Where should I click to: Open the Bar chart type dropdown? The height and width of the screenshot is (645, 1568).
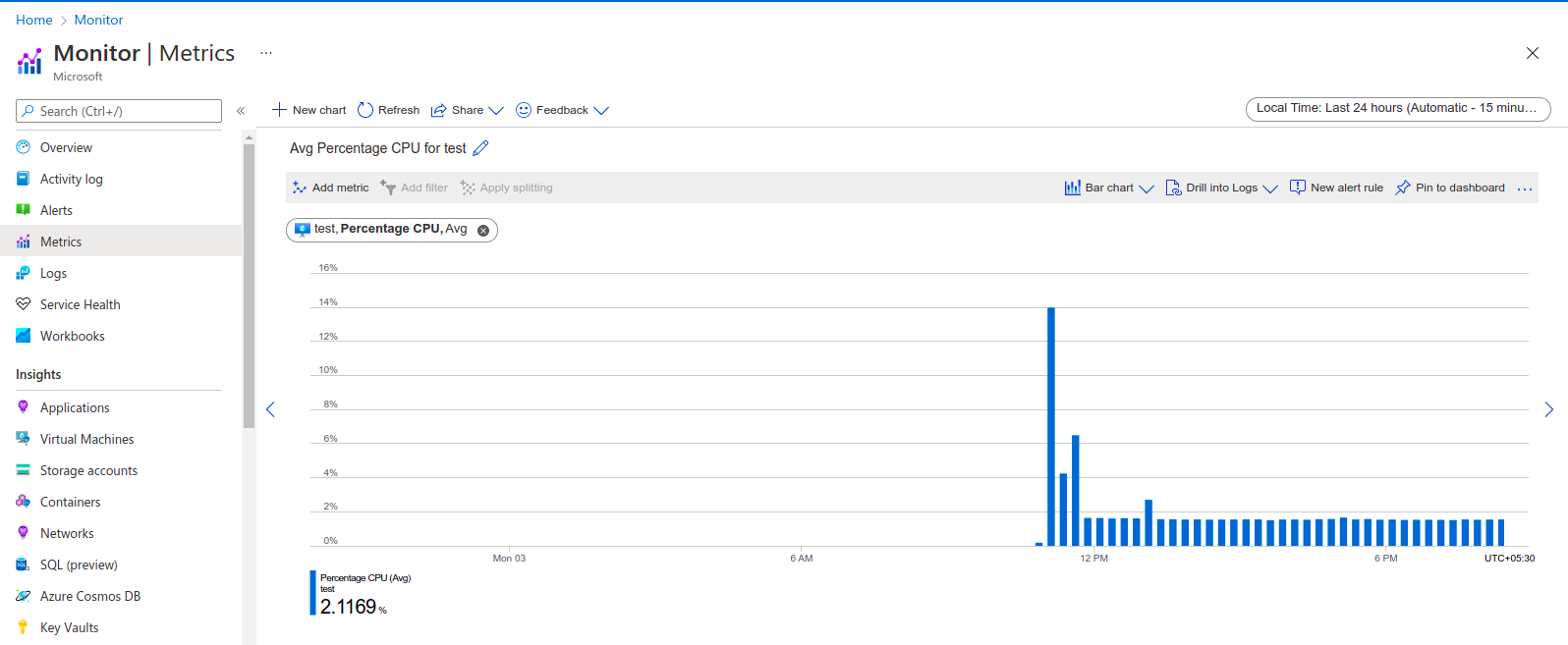(1147, 188)
